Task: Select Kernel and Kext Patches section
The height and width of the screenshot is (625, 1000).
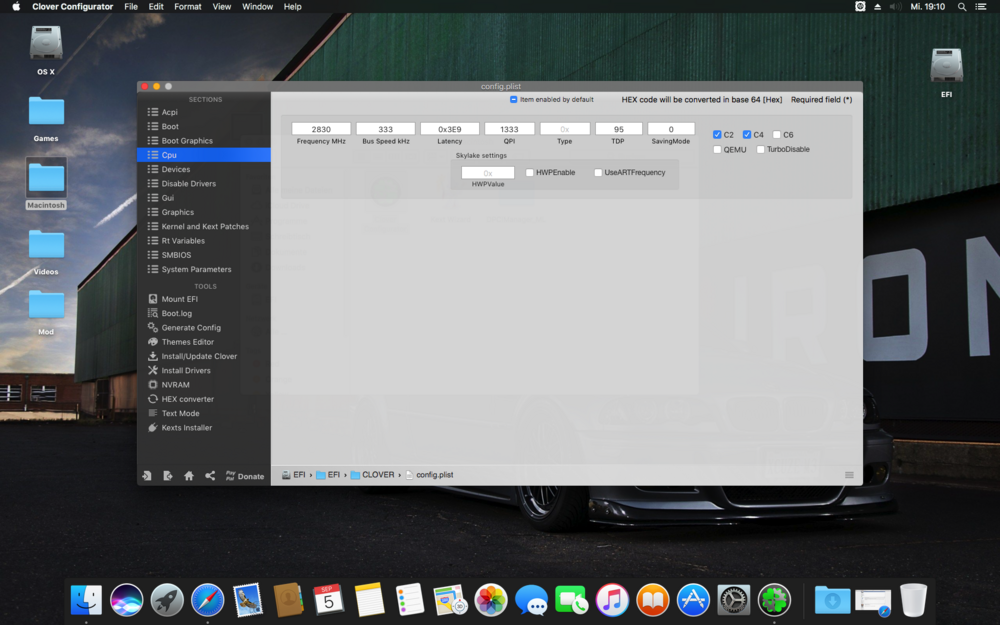Action: point(205,226)
